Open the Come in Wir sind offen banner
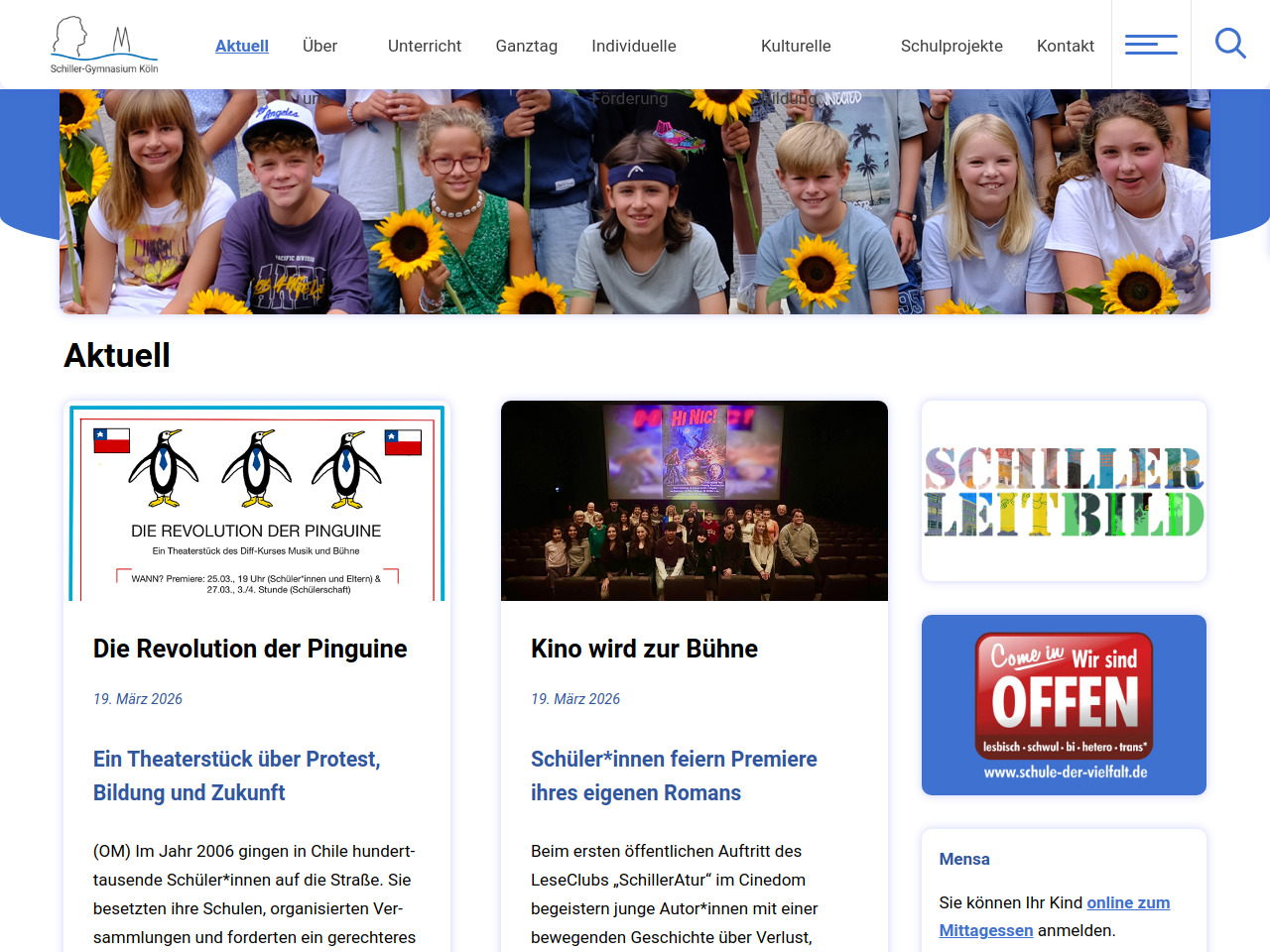This screenshot has width=1270, height=952. pyautogui.click(x=1064, y=705)
